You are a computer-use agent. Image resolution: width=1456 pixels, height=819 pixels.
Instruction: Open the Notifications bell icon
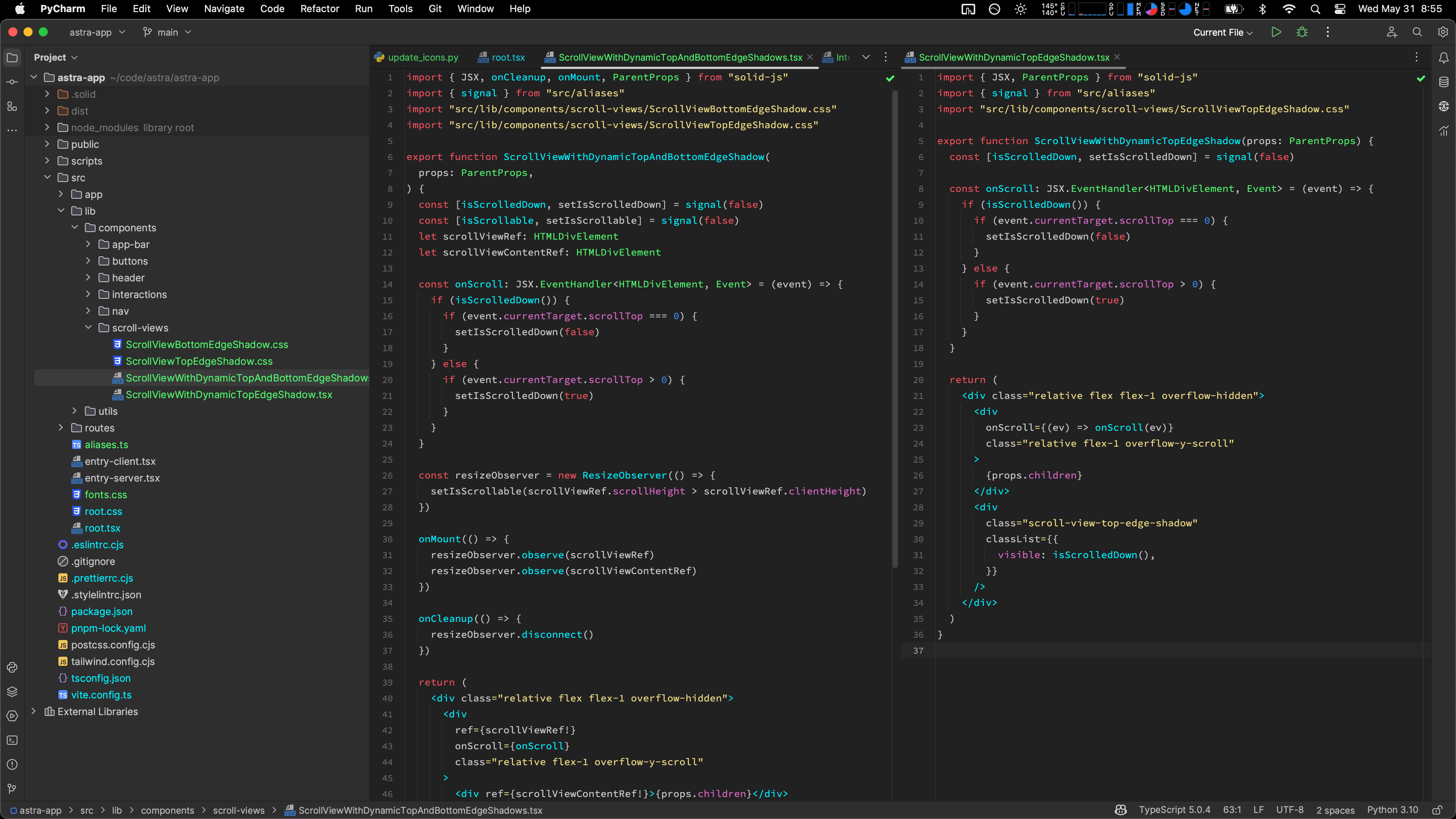click(1443, 58)
